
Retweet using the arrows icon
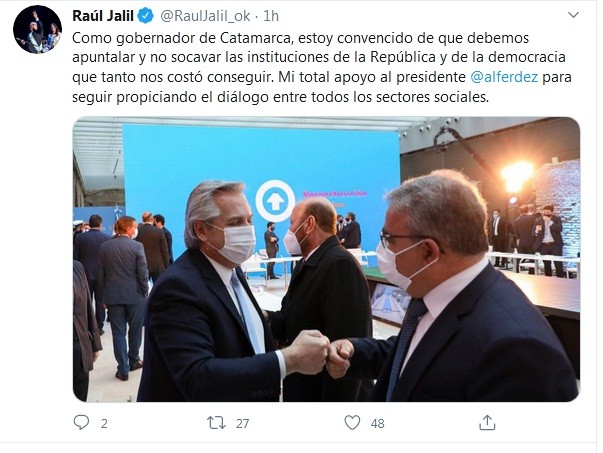click(217, 423)
